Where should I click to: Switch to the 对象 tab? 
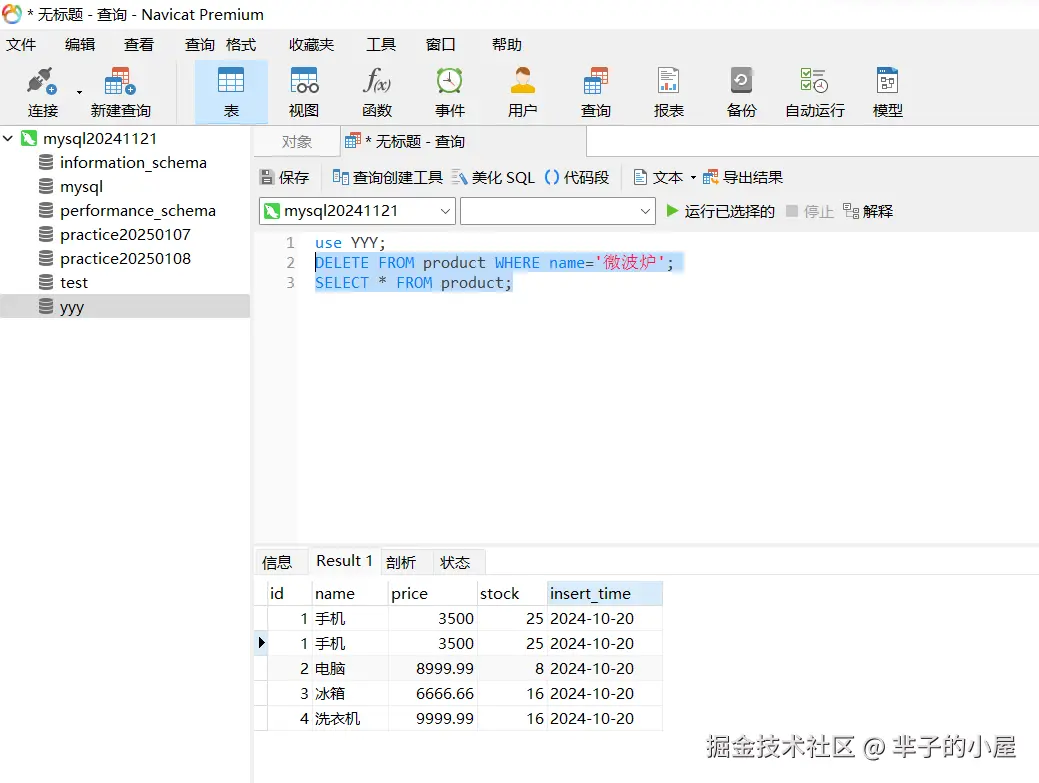tap(296, 141)
